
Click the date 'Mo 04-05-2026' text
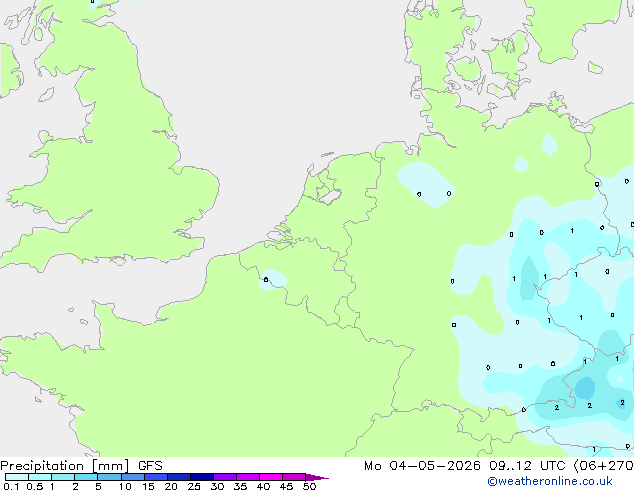coord(423,466)
